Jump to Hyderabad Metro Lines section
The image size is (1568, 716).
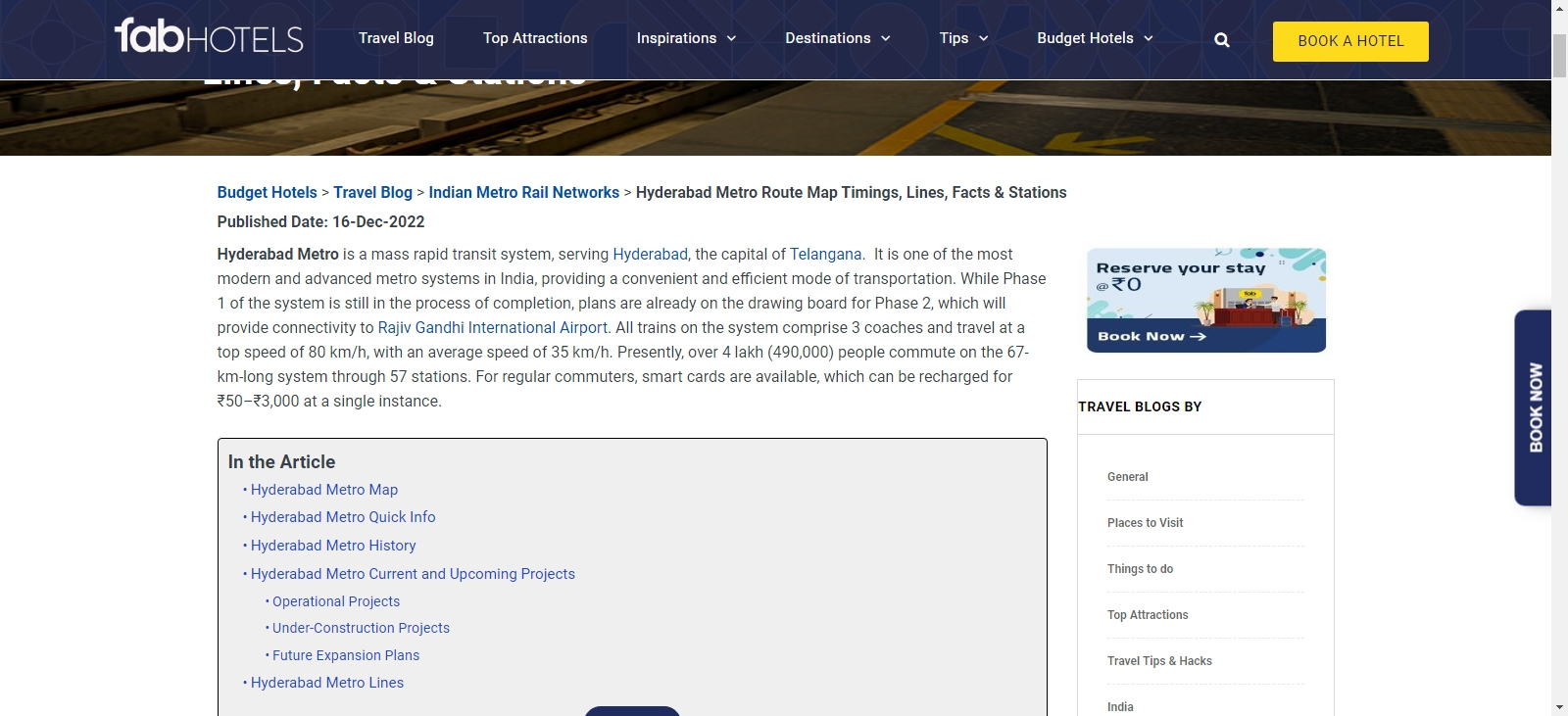tap(327, 683)
